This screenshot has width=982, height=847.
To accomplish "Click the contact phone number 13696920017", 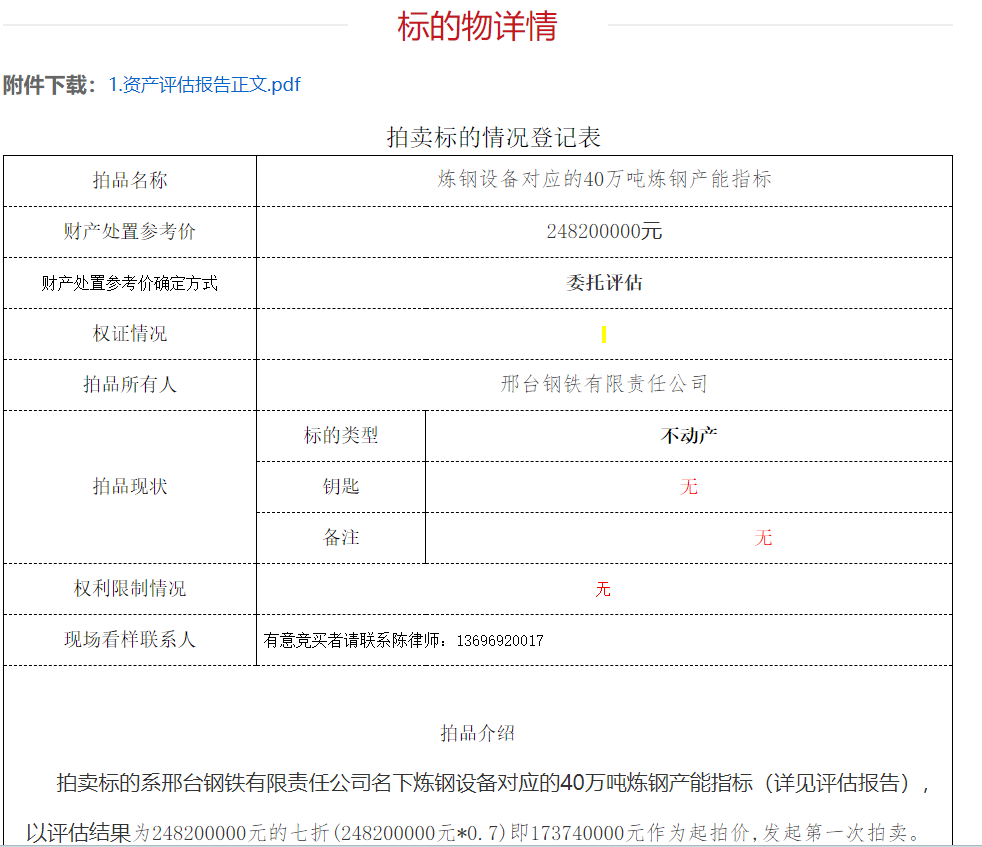I will click(x=499, y=641).
